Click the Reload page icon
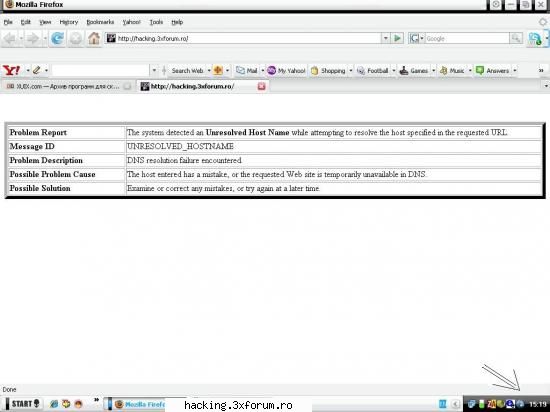Image resolution: width=550 pixels, height=412 pixels. click(57, 38)
